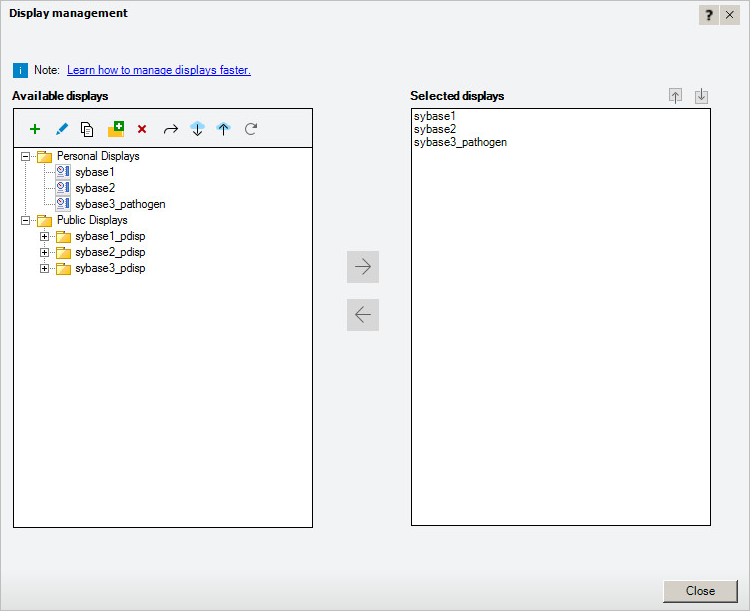This screenshot has width=750, height=611.
Task: Move selected display down in list
Action: 701,96
